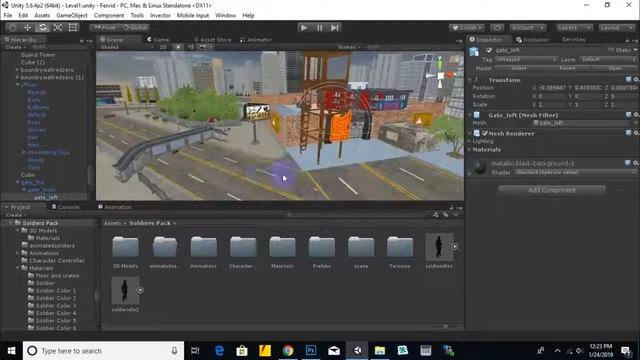The width and height of the screenshot is (640, 360).
Task: Open the Component menu
Action: coord(109,16)
